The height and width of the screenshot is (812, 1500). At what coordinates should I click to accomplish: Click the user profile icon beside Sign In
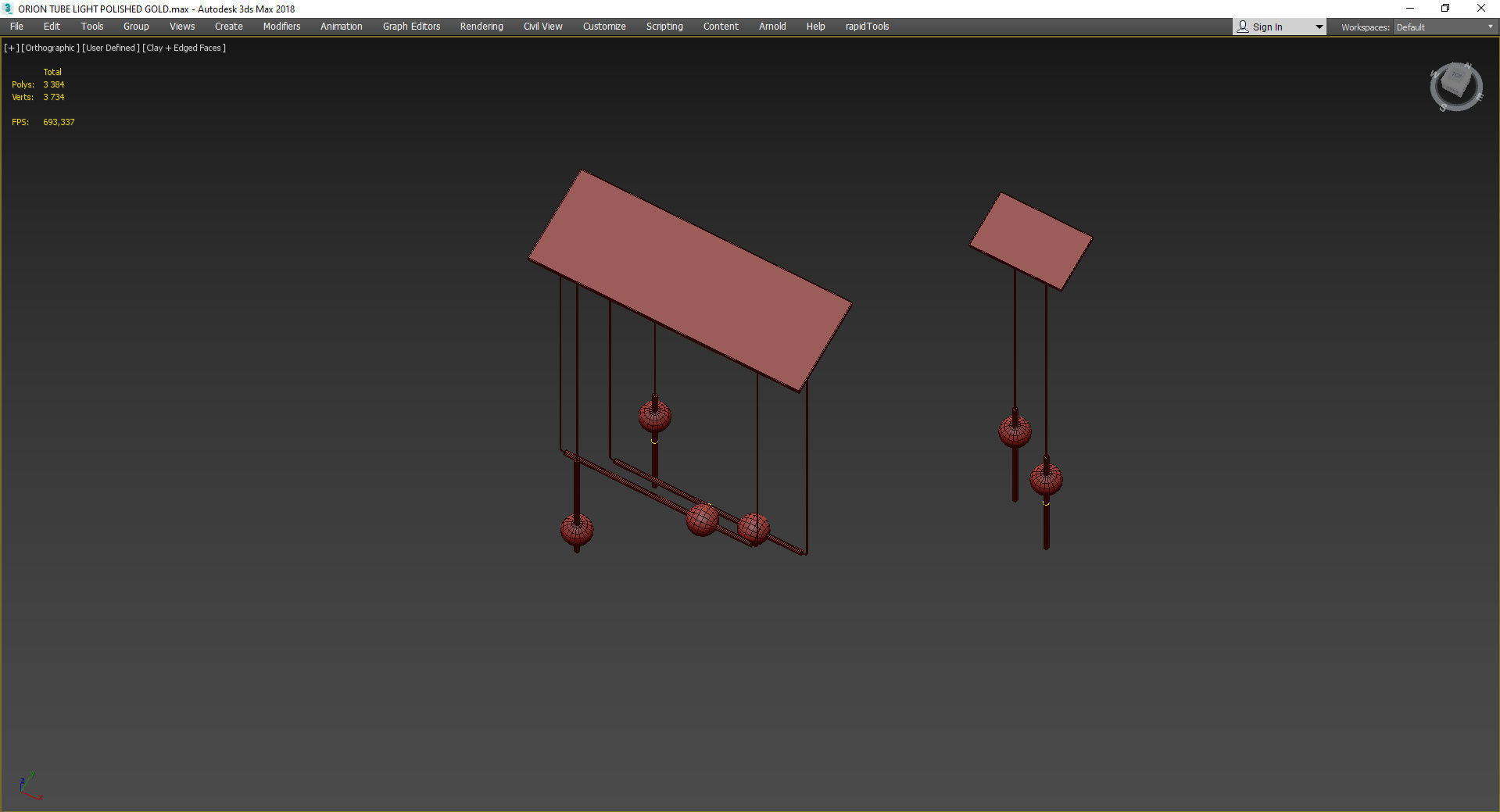[1242, 27]
